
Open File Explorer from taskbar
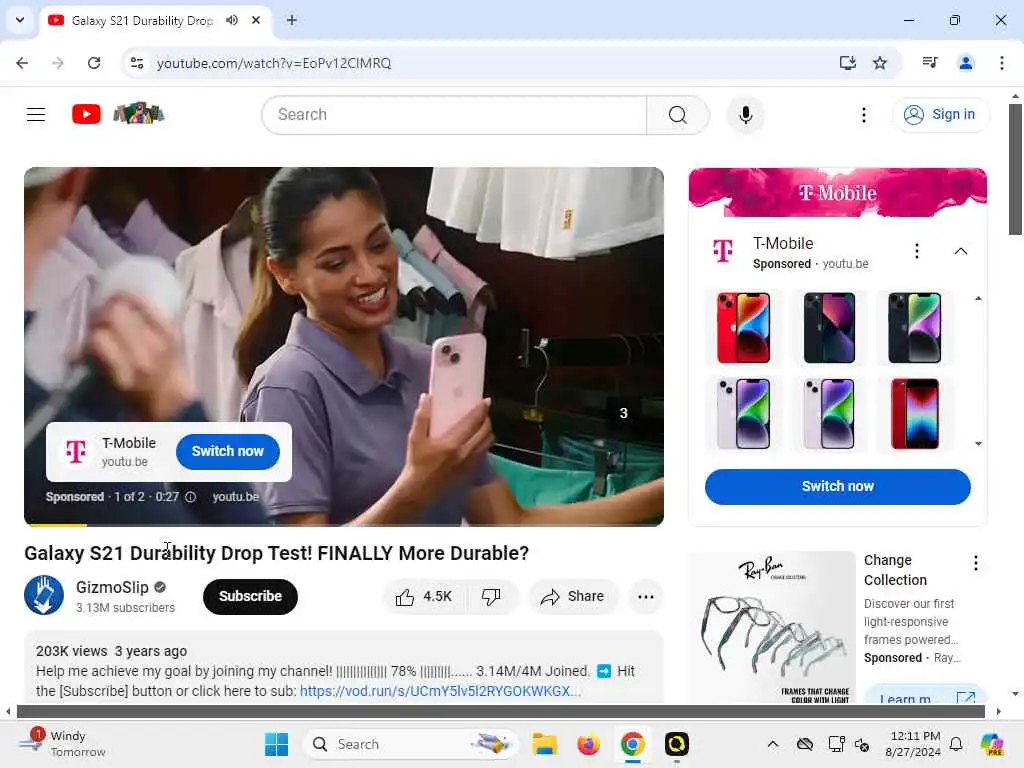[x=544, y=744]
